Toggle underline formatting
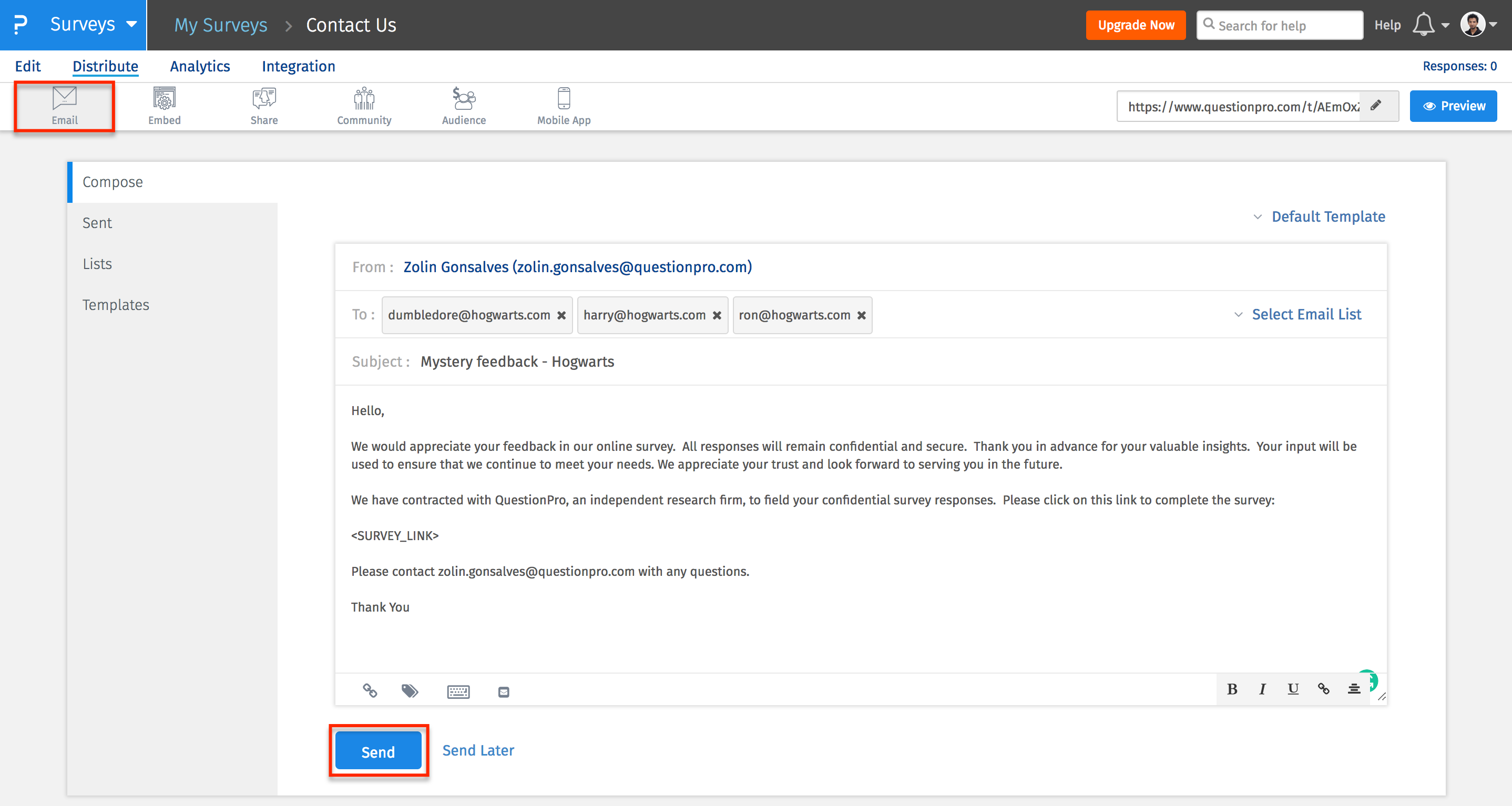Screen dimensions: 1512x806 1292,689
